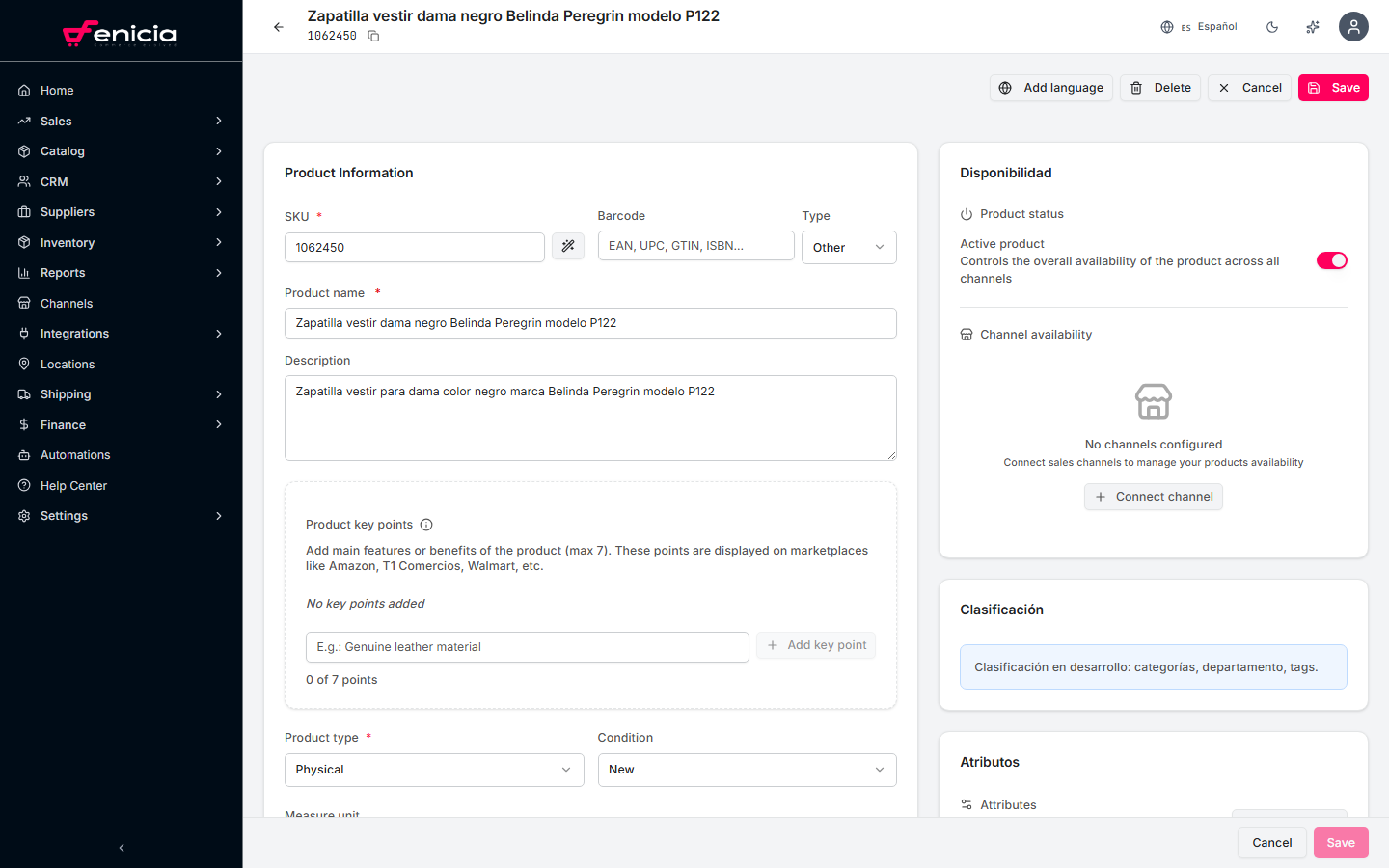
Task: Disable the Active product switch
Action: pos(1332,259)
